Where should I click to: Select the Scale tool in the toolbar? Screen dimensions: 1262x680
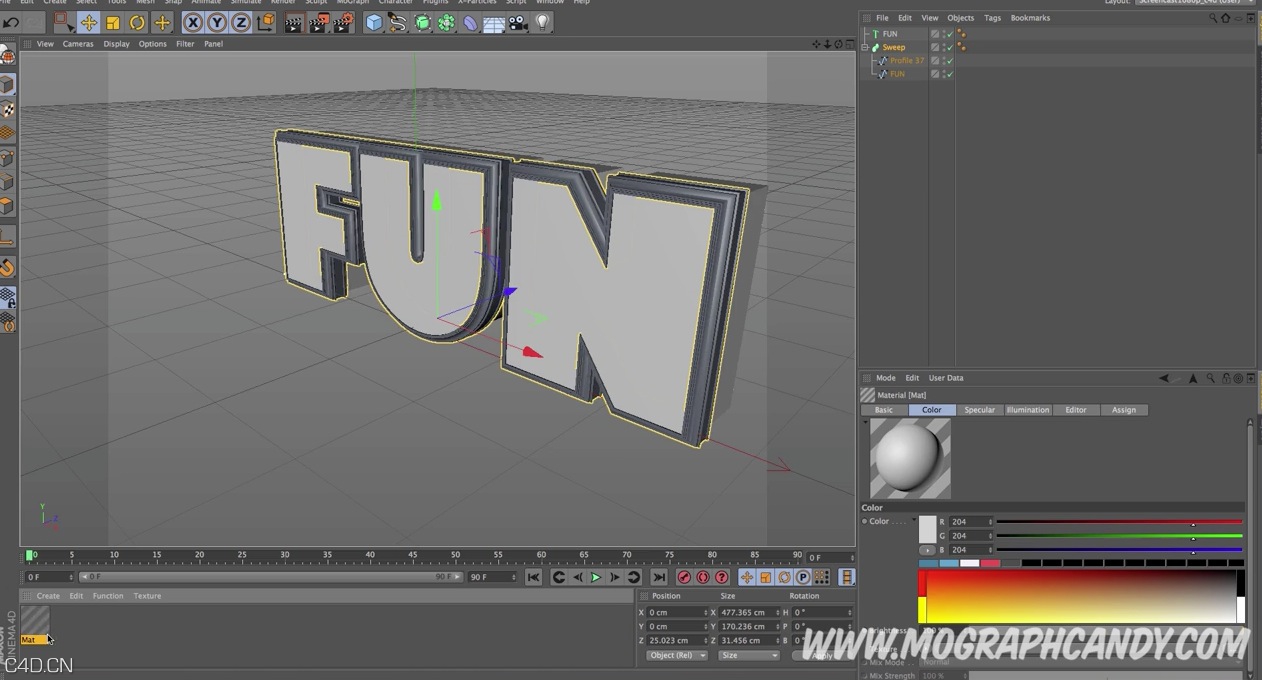[113, 23]
